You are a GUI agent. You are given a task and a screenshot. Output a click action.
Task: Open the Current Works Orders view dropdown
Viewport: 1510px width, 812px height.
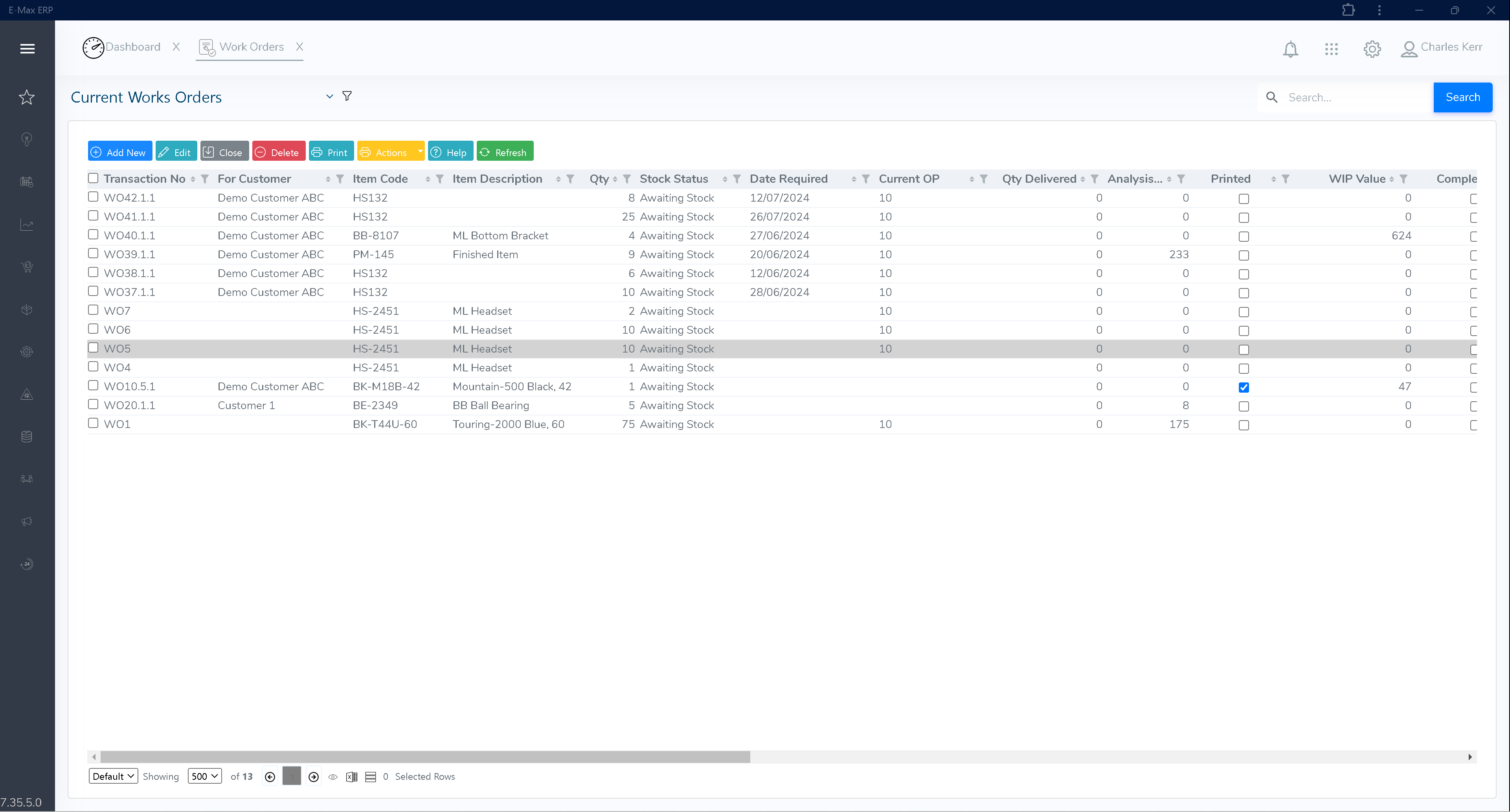pyautogui.click(x=329, y=96)
